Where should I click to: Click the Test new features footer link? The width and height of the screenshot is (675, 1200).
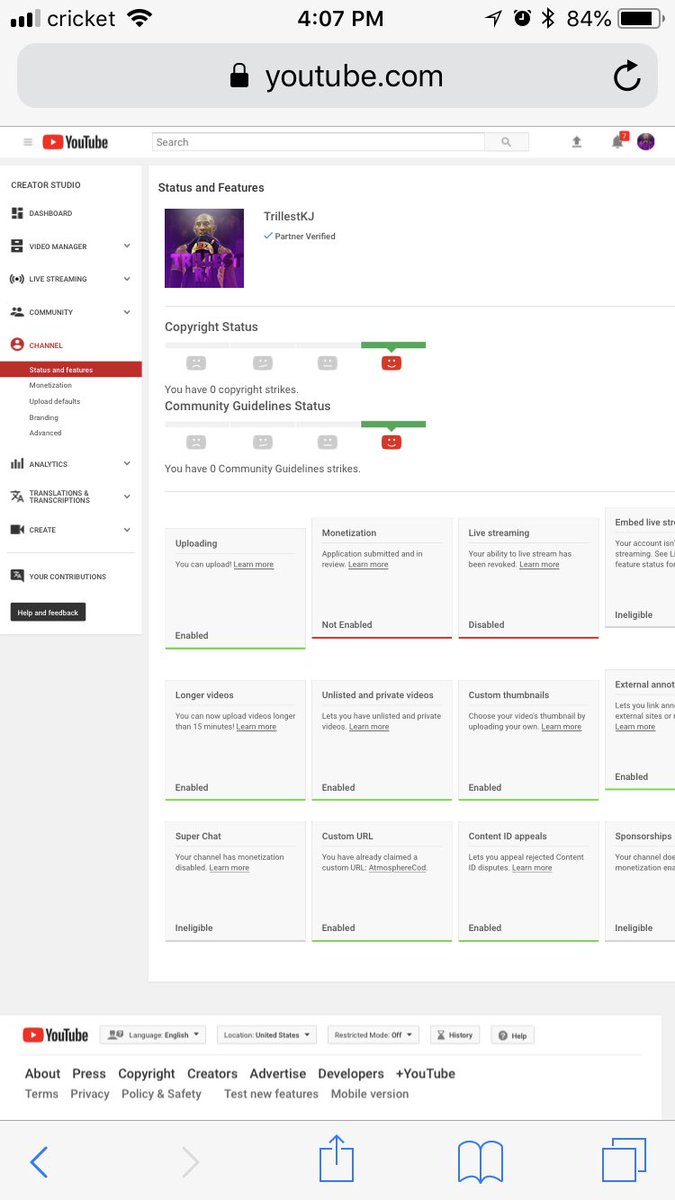pos(271,1094)
